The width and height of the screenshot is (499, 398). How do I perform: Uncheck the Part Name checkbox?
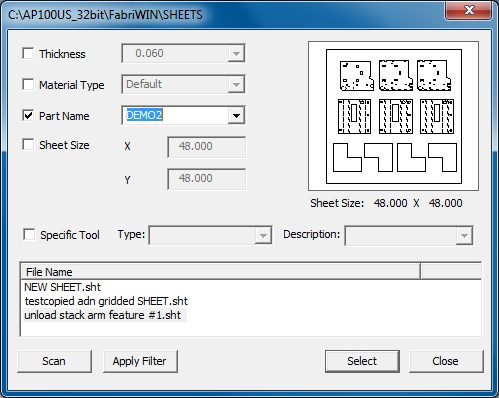(x=28, y=115)
